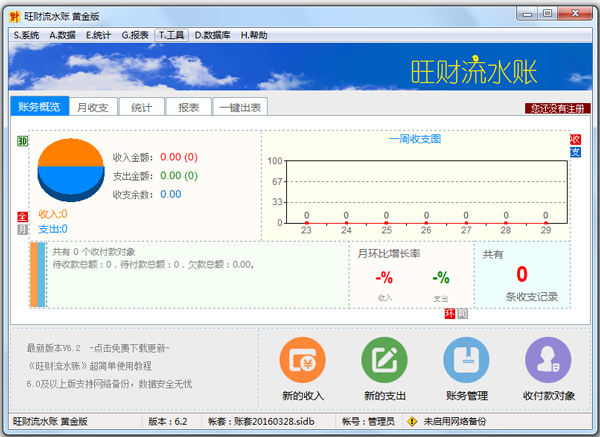Image resolution: width=600 pixels, height=437 pixels.
Task: Click the orange vertical bar beside receivables panel
Action: click(34, 275)
